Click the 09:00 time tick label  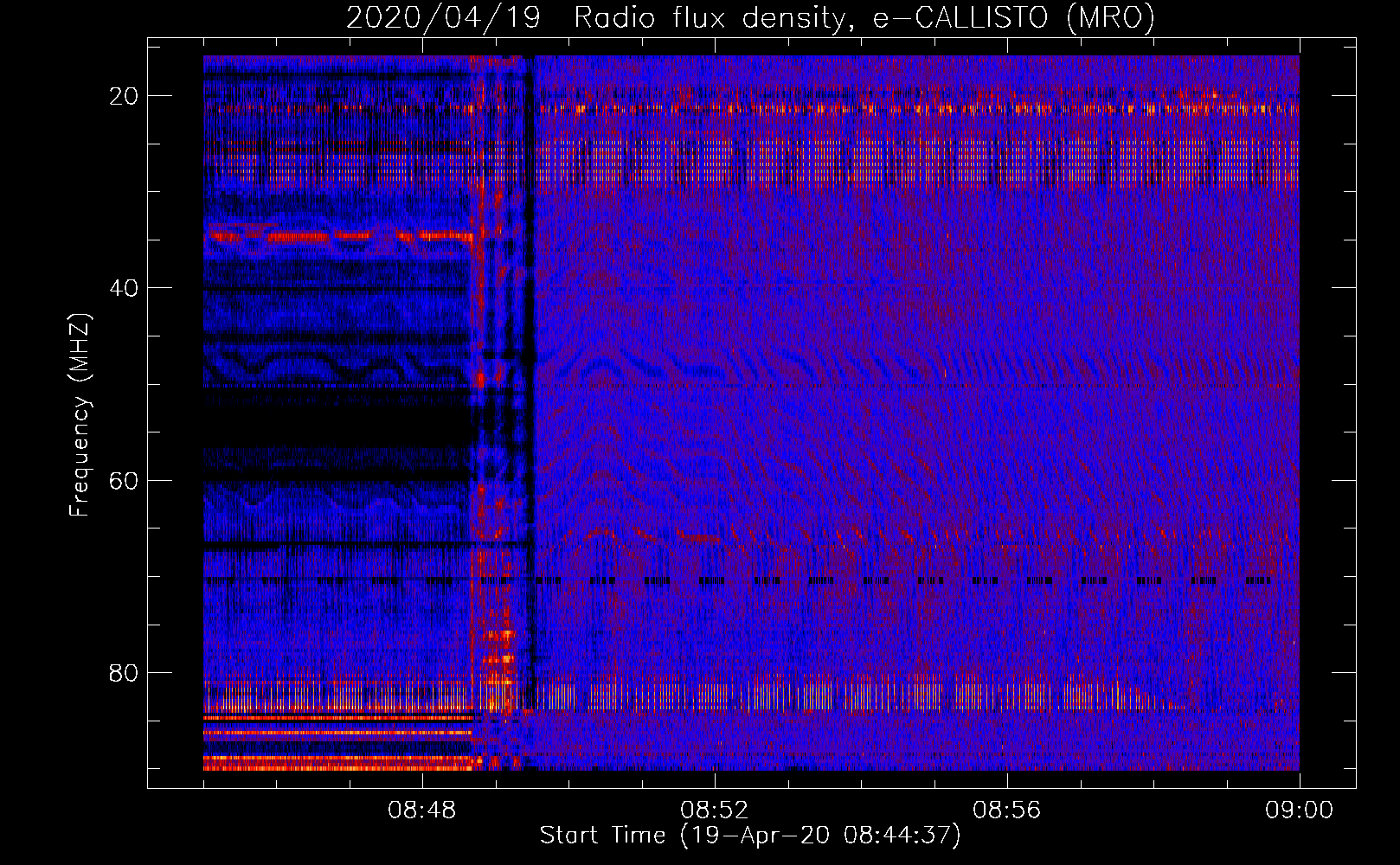[x=1300, y=811]
